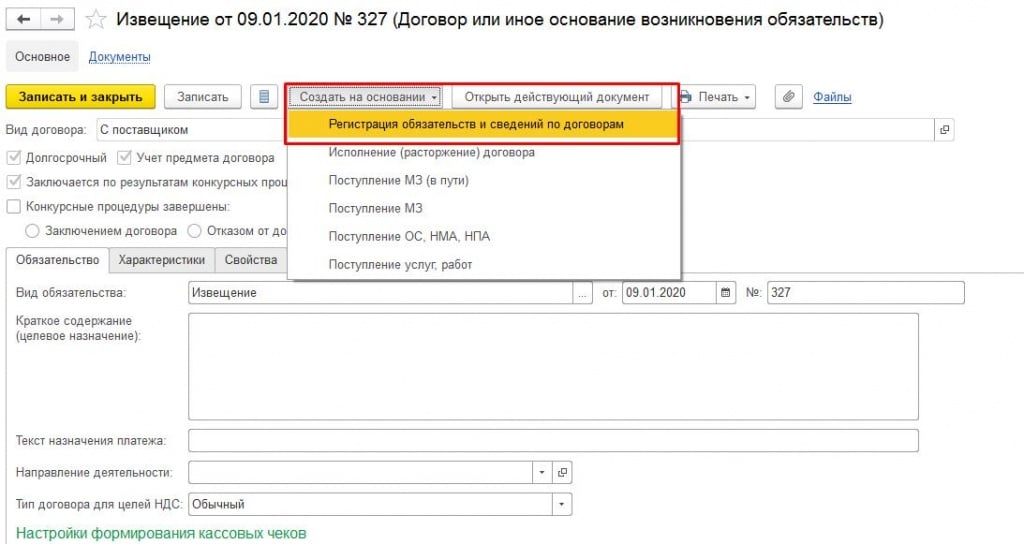
Task: Click the open icon beside Направление деятельности
Action: (x=562, y=472)
